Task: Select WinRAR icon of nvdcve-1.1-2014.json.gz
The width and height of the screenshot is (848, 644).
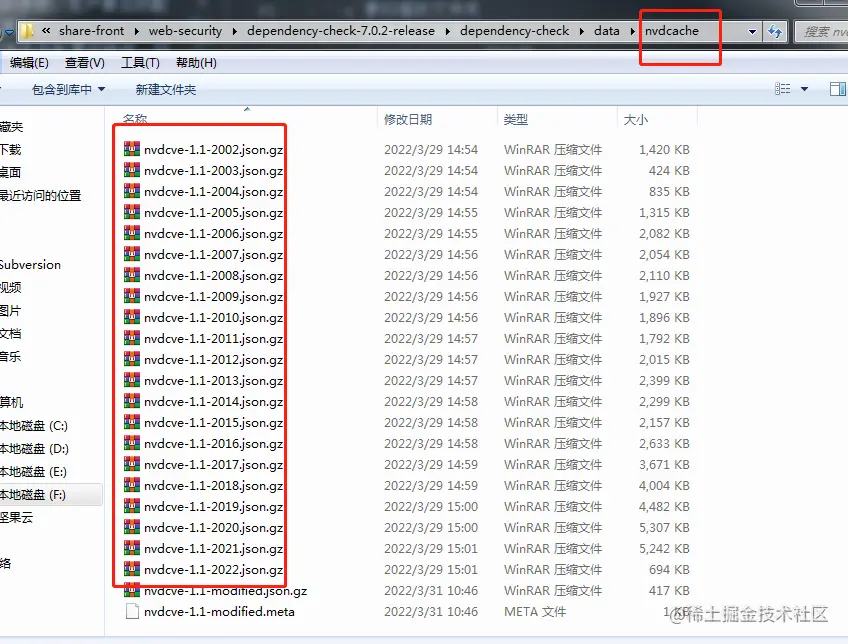Action: (132, 401)
